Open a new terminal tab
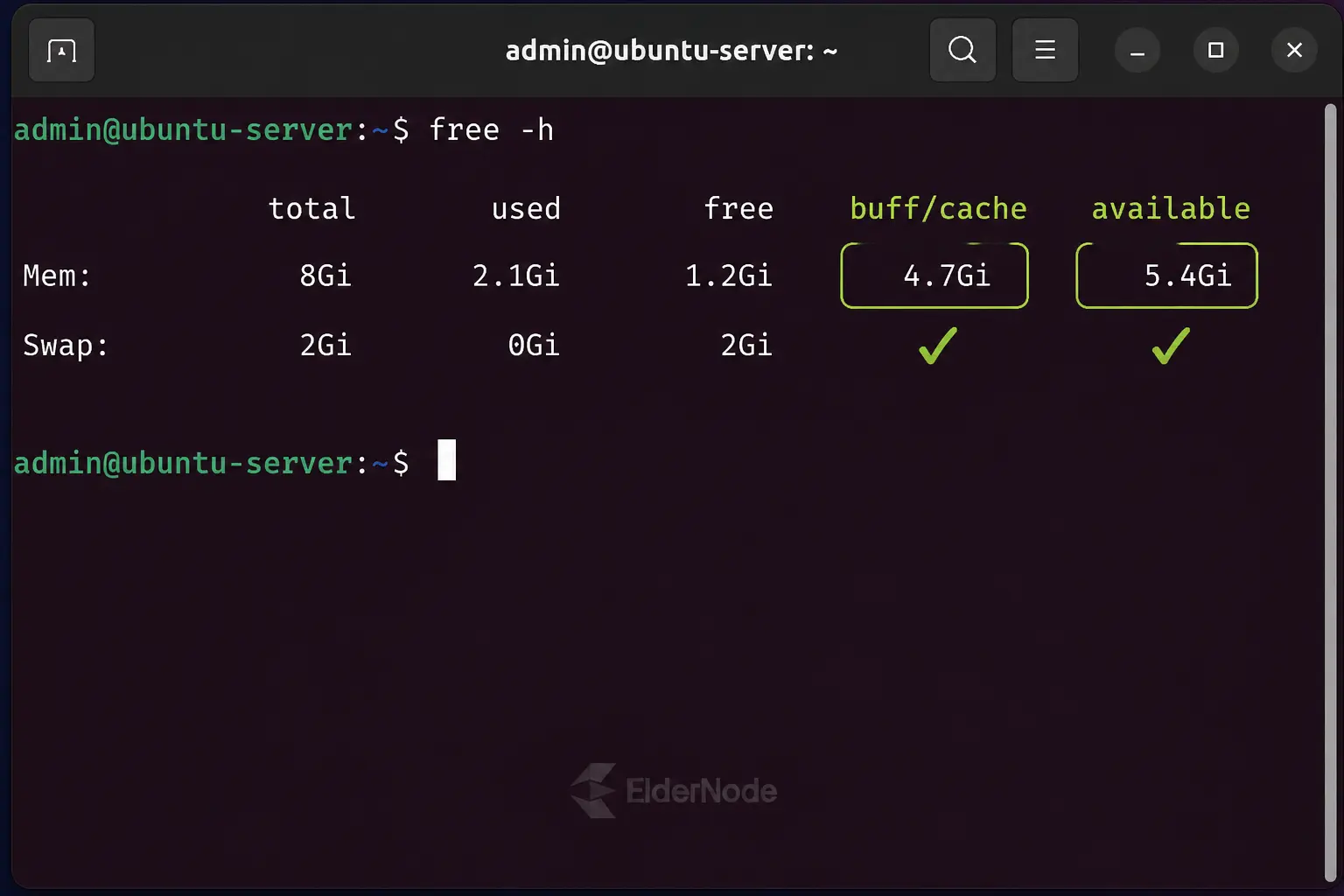Image resolution: width=1344 pixels, height=896 pixels. (61, 50)
